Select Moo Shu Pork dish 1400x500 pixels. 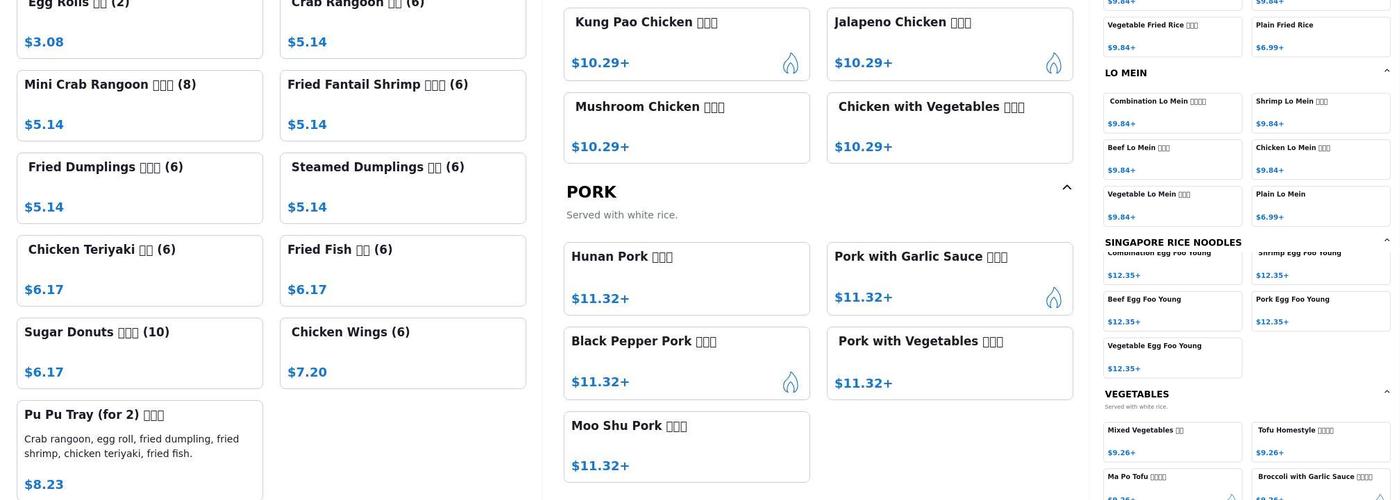click(686, 446)
